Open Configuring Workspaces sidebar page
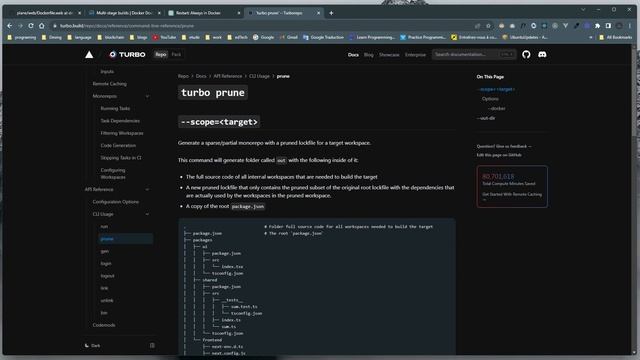Viewport: 640px width, 360px height. [x=113, y=173]
